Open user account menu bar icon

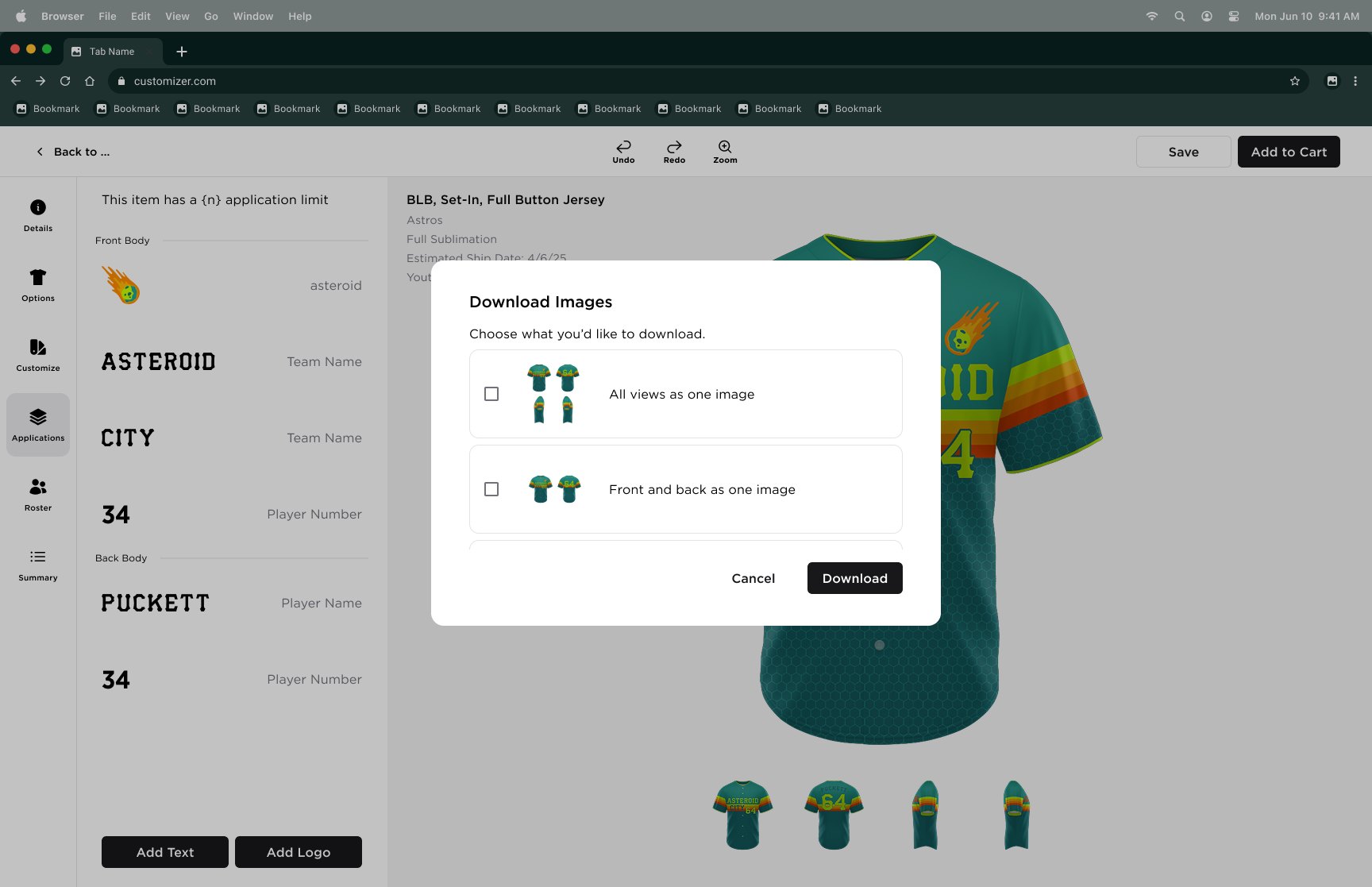click(x=1207, y=16)
